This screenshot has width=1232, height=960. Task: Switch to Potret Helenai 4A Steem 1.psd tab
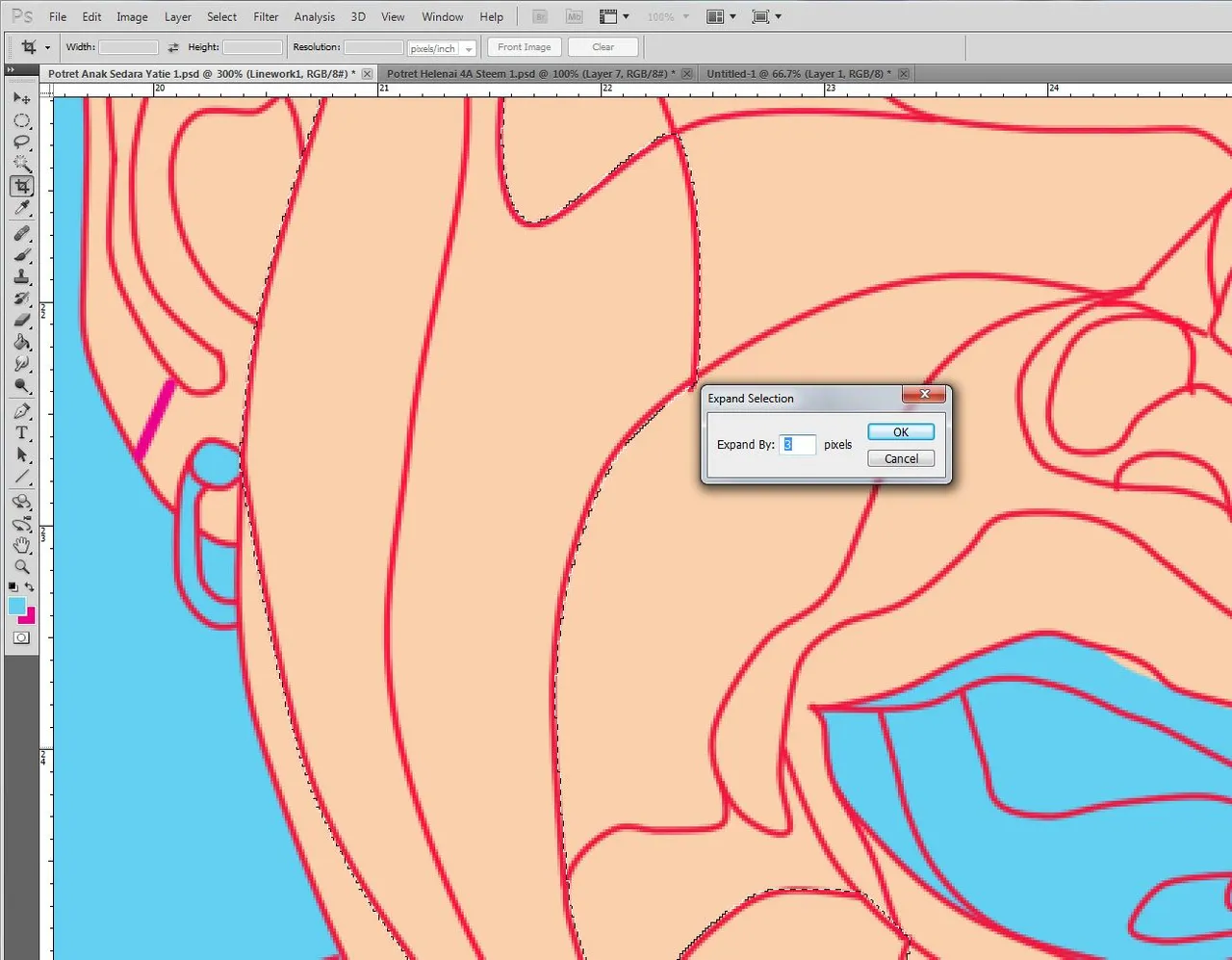point(530,73)
